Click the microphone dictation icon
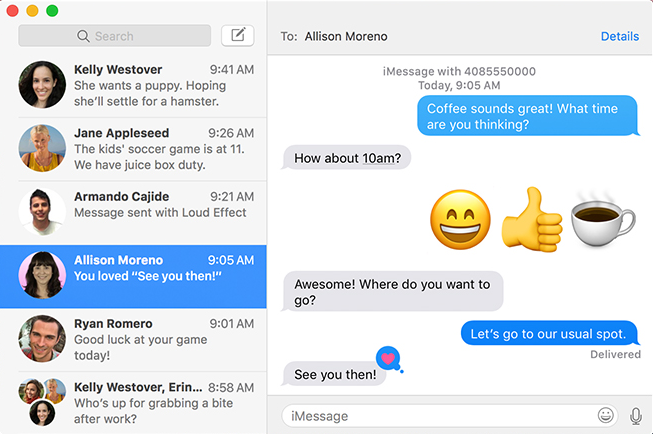This screenshot has width=653, height=434. (636, 416)
